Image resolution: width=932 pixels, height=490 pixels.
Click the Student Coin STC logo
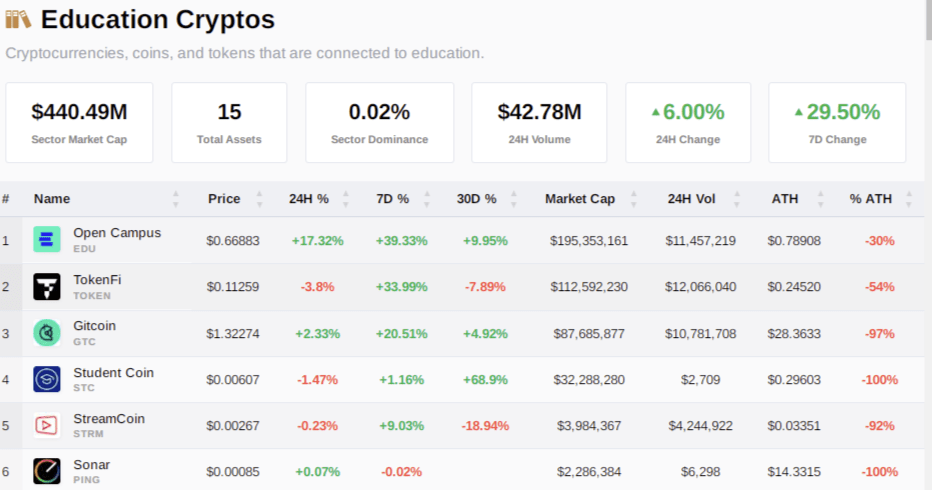tap(46, 379)
